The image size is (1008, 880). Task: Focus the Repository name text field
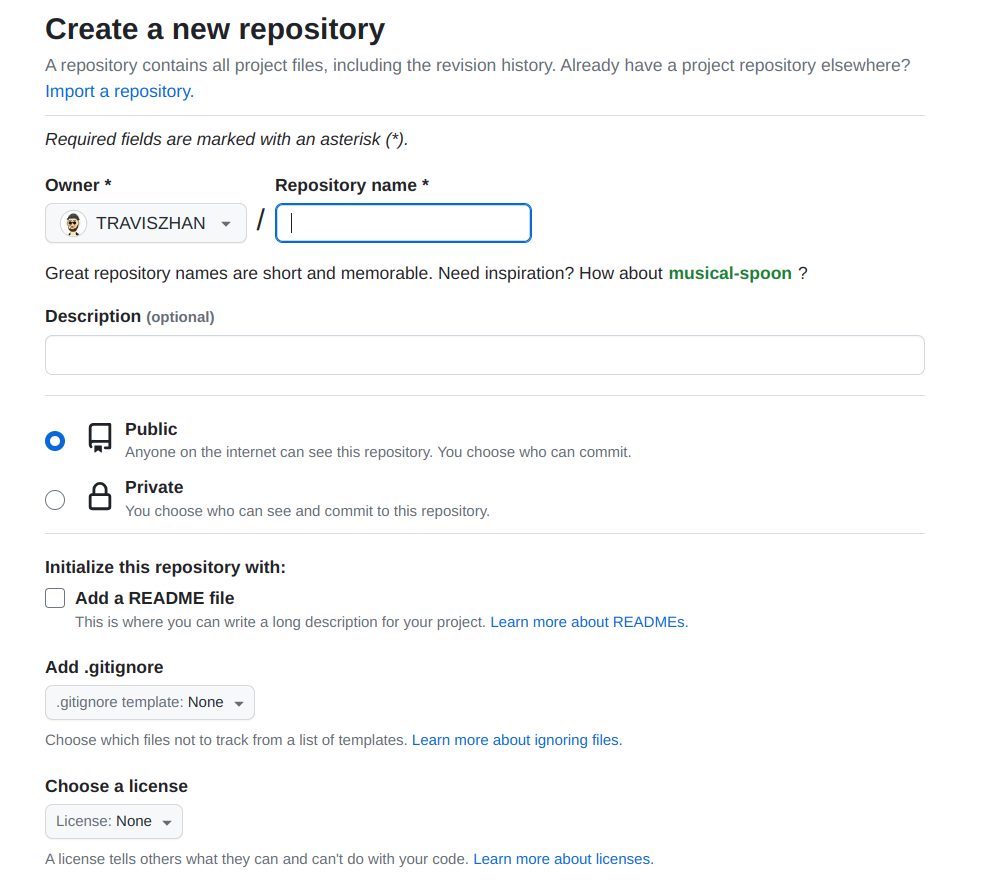[403, 223]
